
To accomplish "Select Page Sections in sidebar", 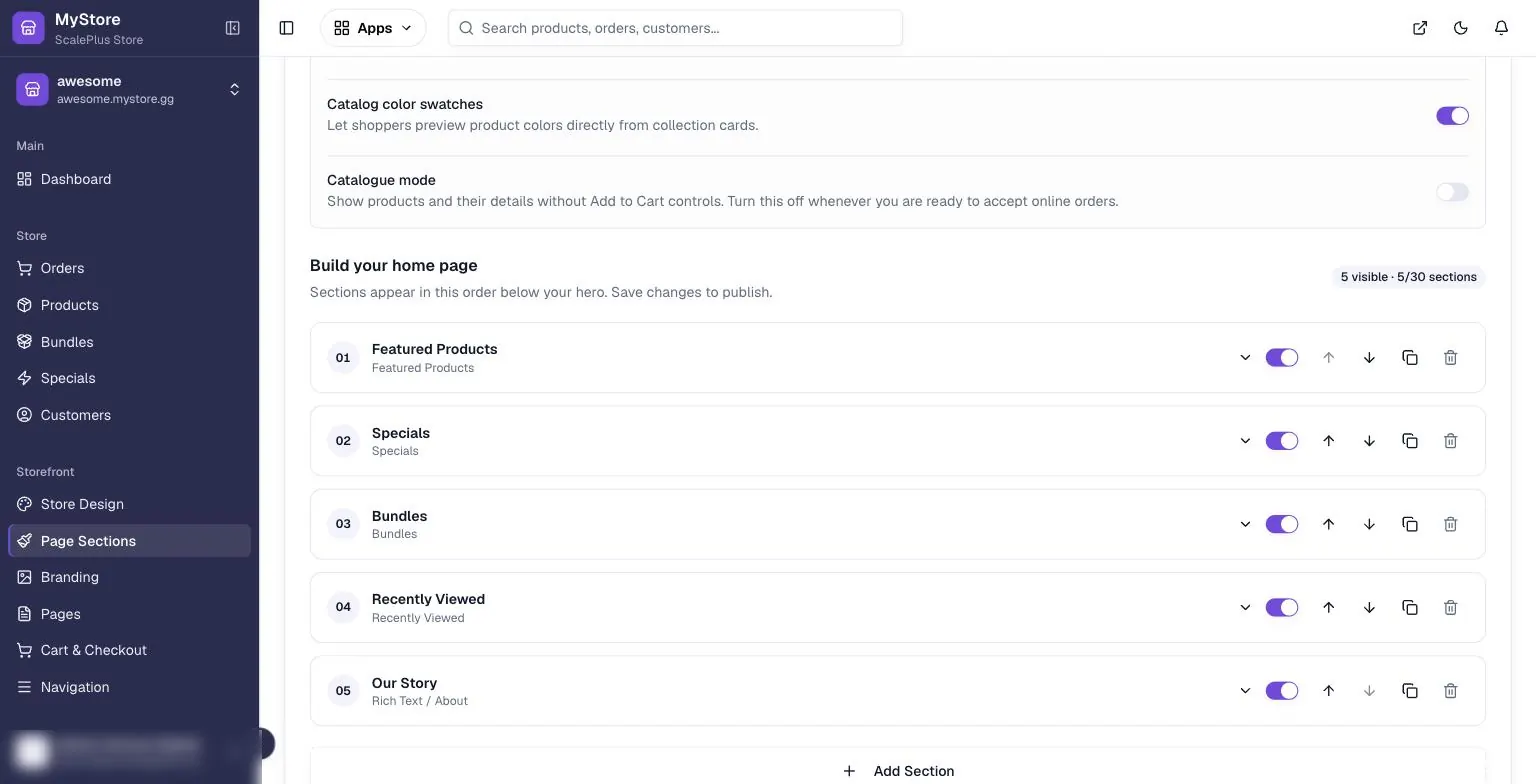I will coord(129,541).
